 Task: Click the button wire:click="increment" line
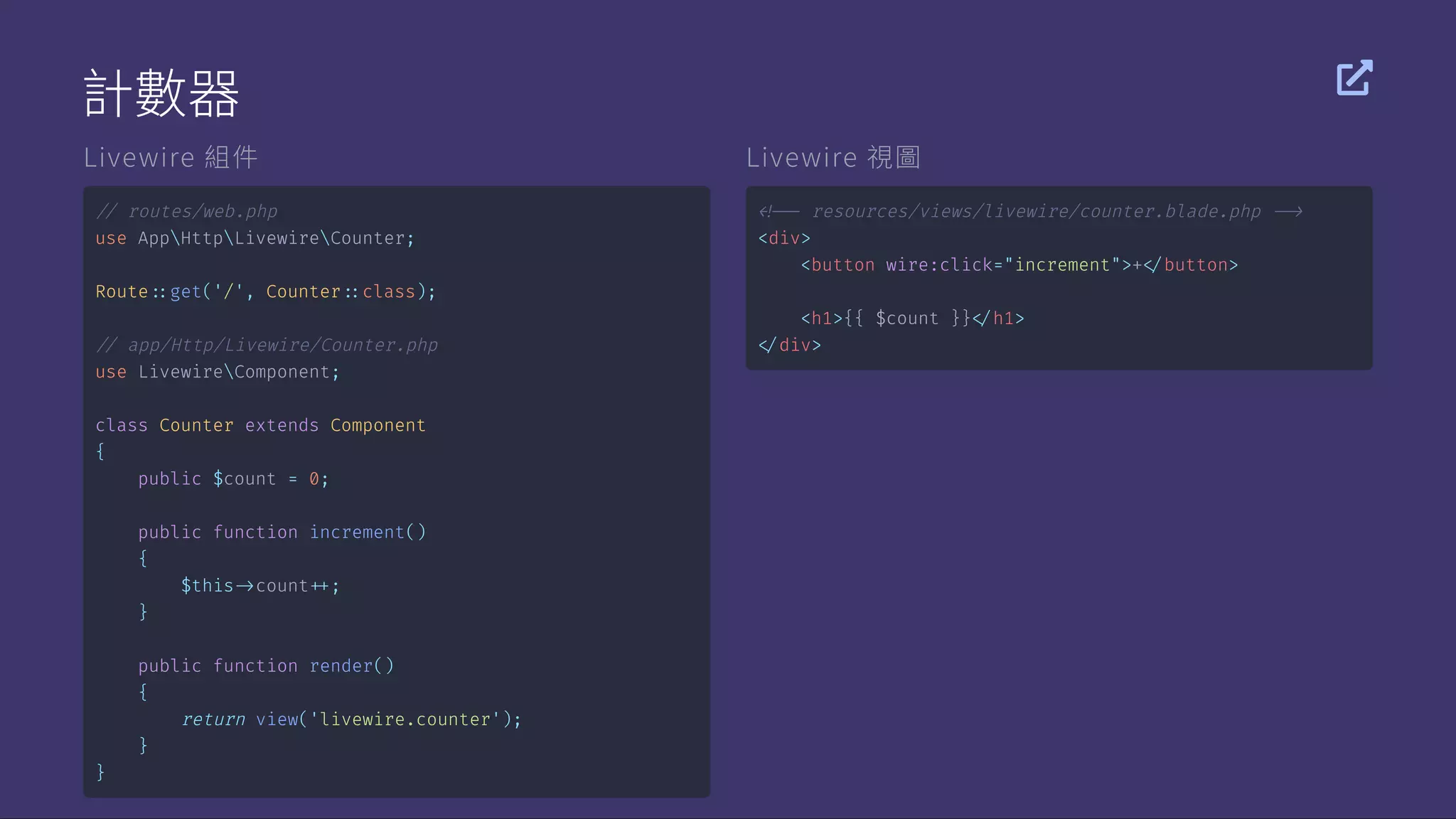pyautogui.click(x=1019, y=264)
